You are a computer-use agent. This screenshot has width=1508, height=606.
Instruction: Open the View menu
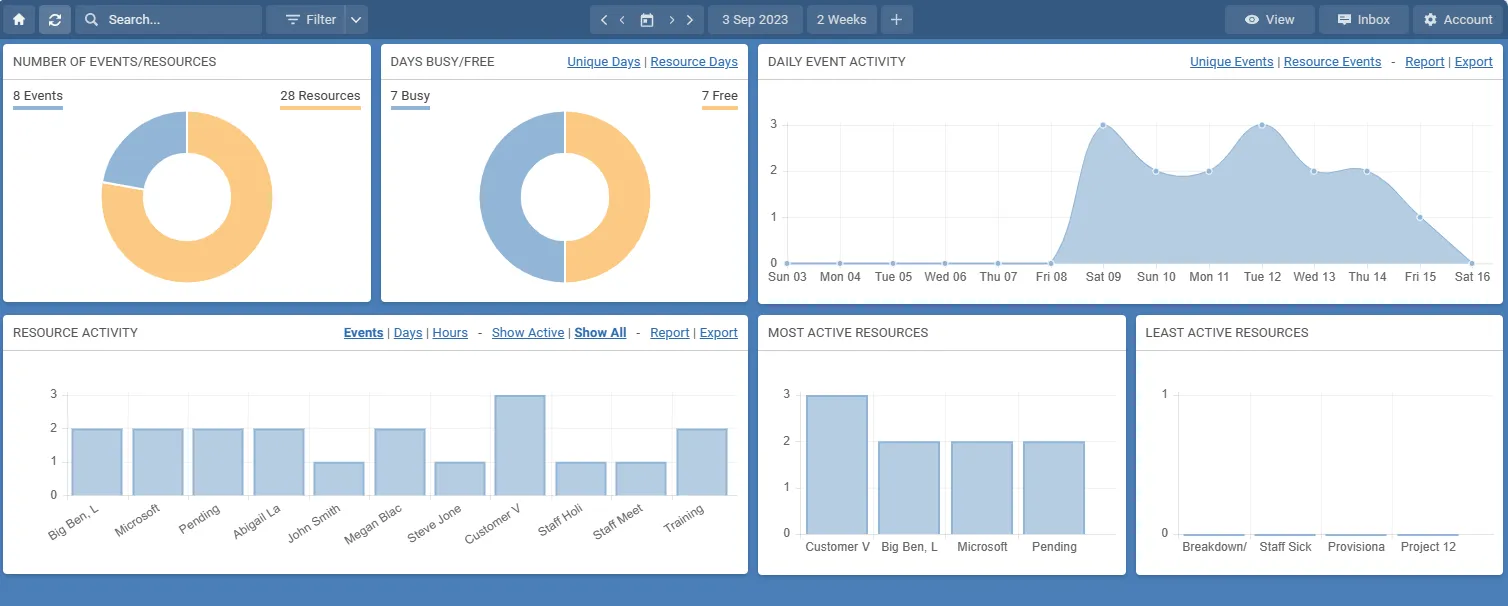tap(1269, 20)
